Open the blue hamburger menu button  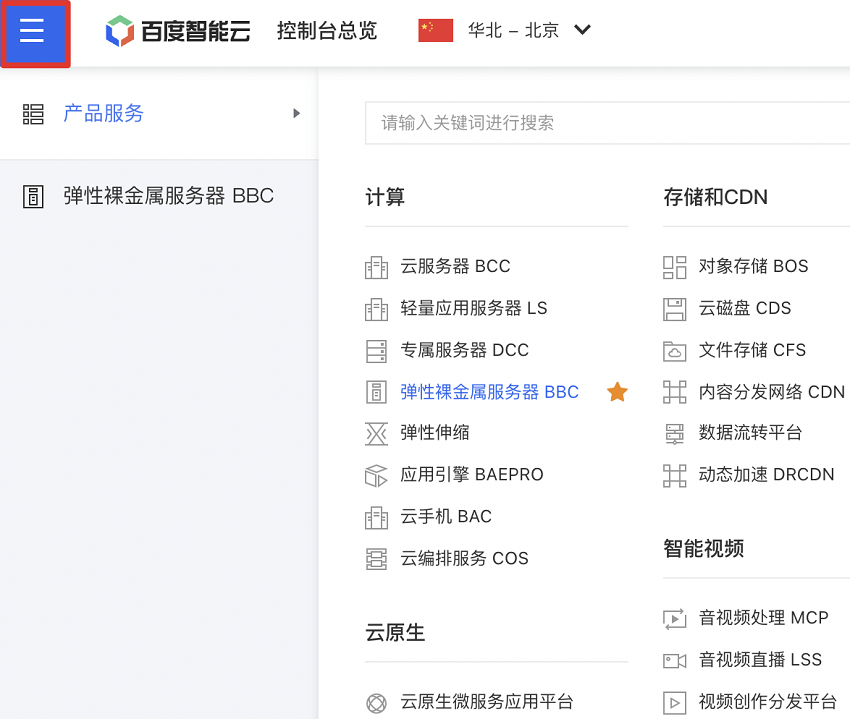pyautogui.click(x=34, y=31)
